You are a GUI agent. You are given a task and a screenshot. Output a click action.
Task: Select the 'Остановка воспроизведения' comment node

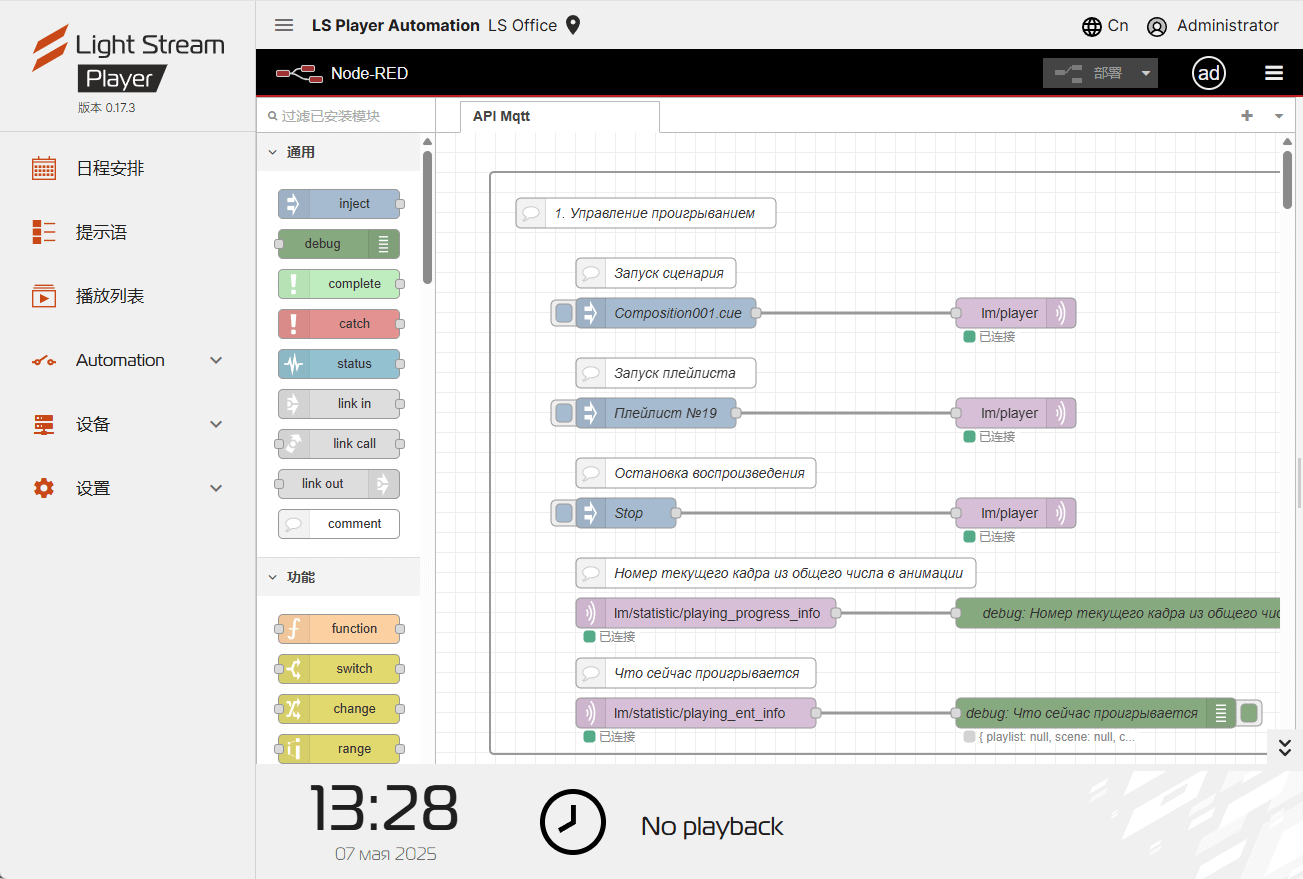[x=696, y=473]
